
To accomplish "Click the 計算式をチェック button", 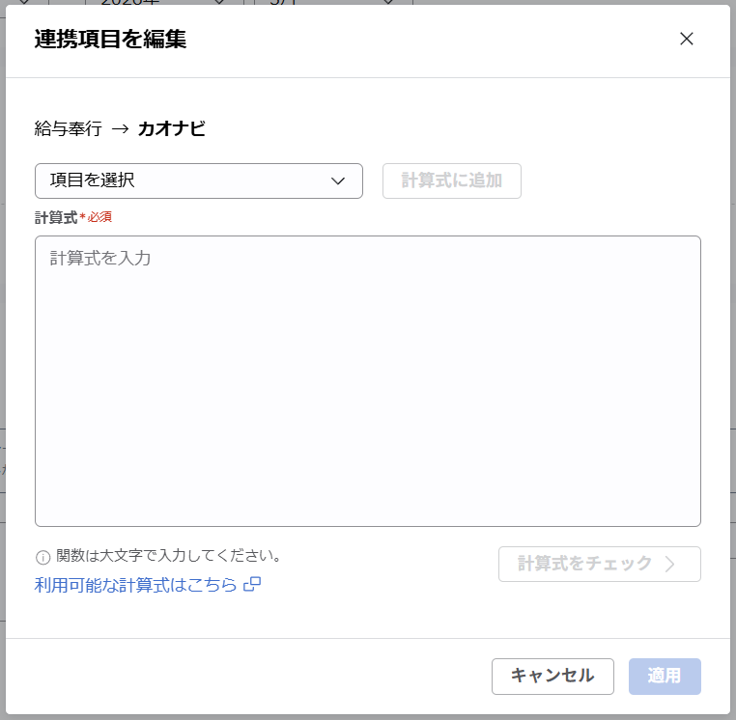I will [x=599, y=564].
